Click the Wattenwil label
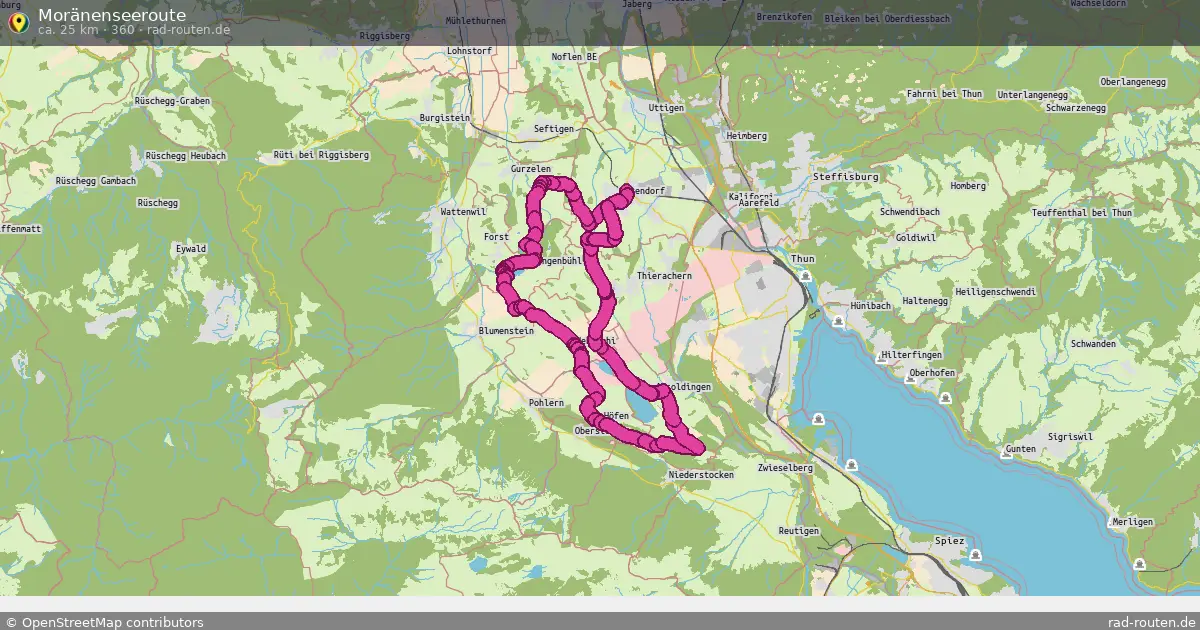 (x=463, y=212)
